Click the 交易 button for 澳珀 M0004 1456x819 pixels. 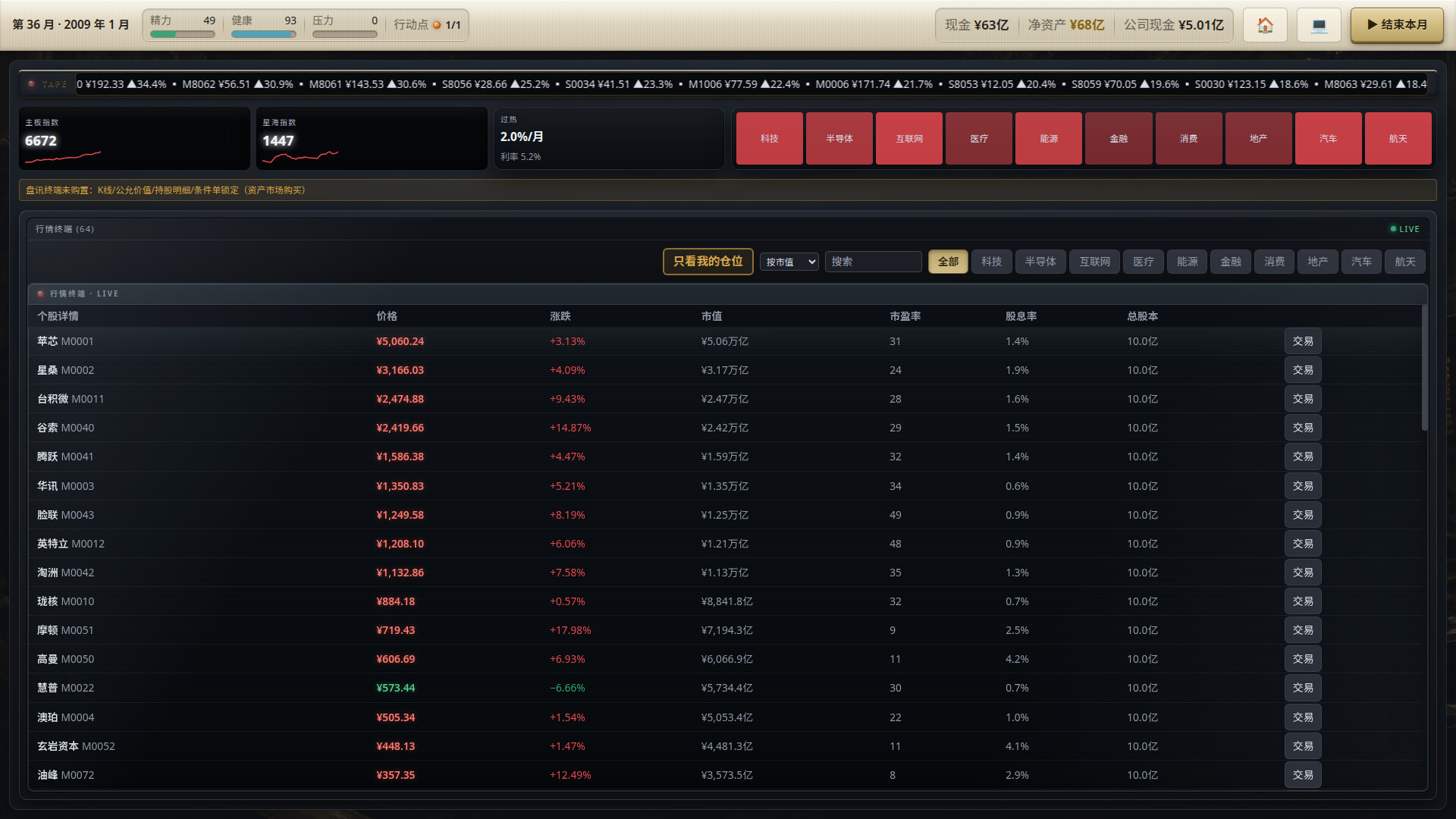click(1303, 717)
